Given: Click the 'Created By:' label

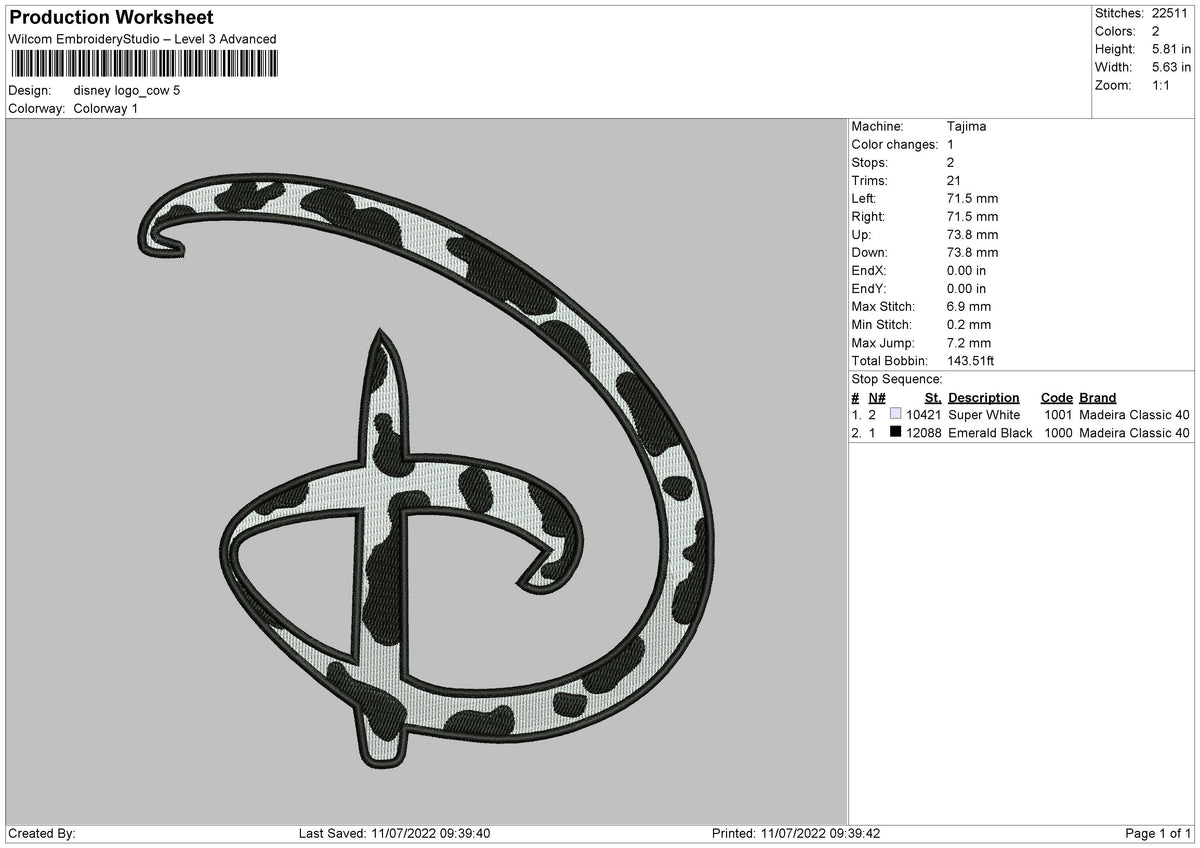Looking at the screenshot, I should pyautogui.click(x=41, y=833).
